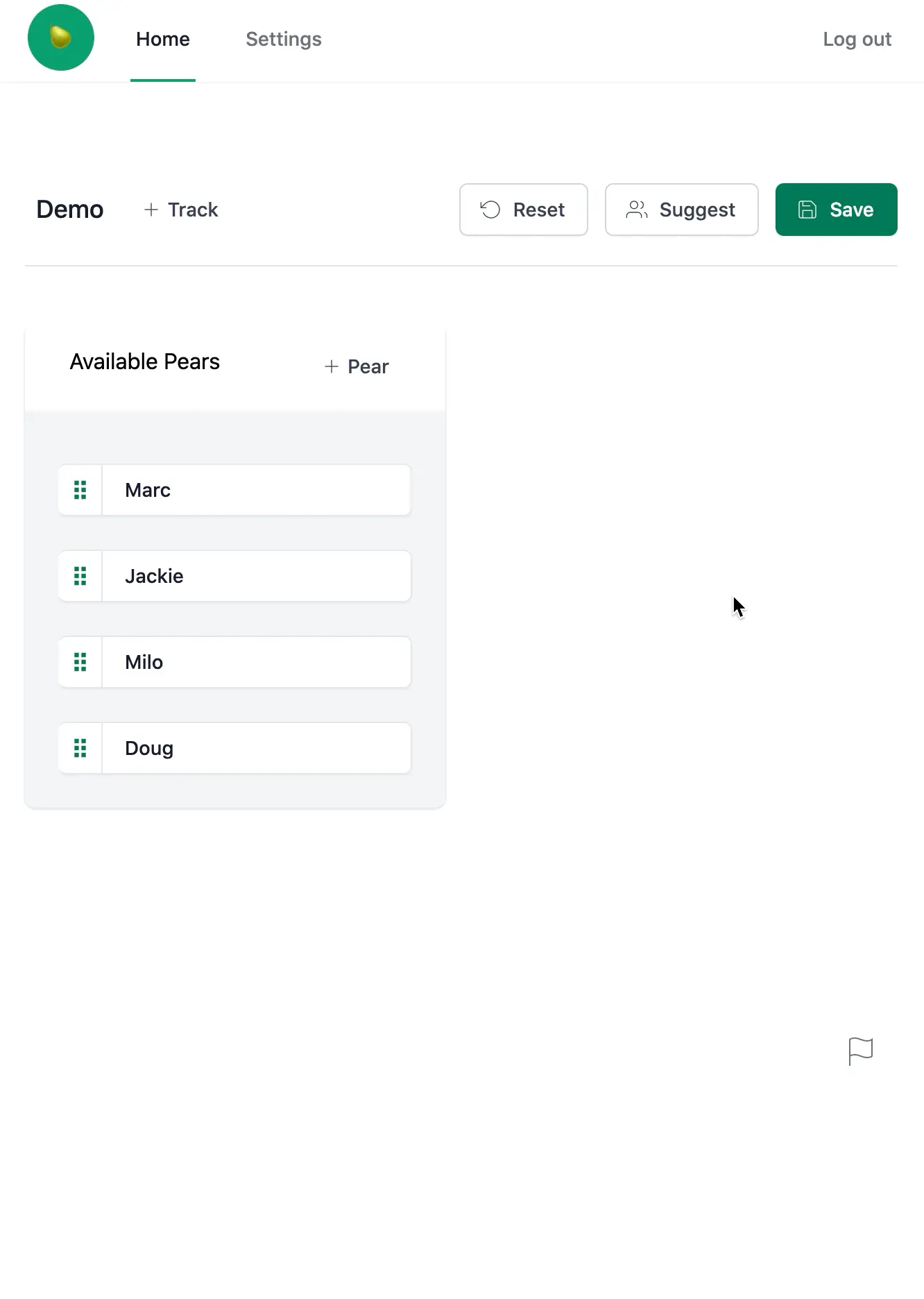
Task: Log out of the application
Action: click(857, 40)
